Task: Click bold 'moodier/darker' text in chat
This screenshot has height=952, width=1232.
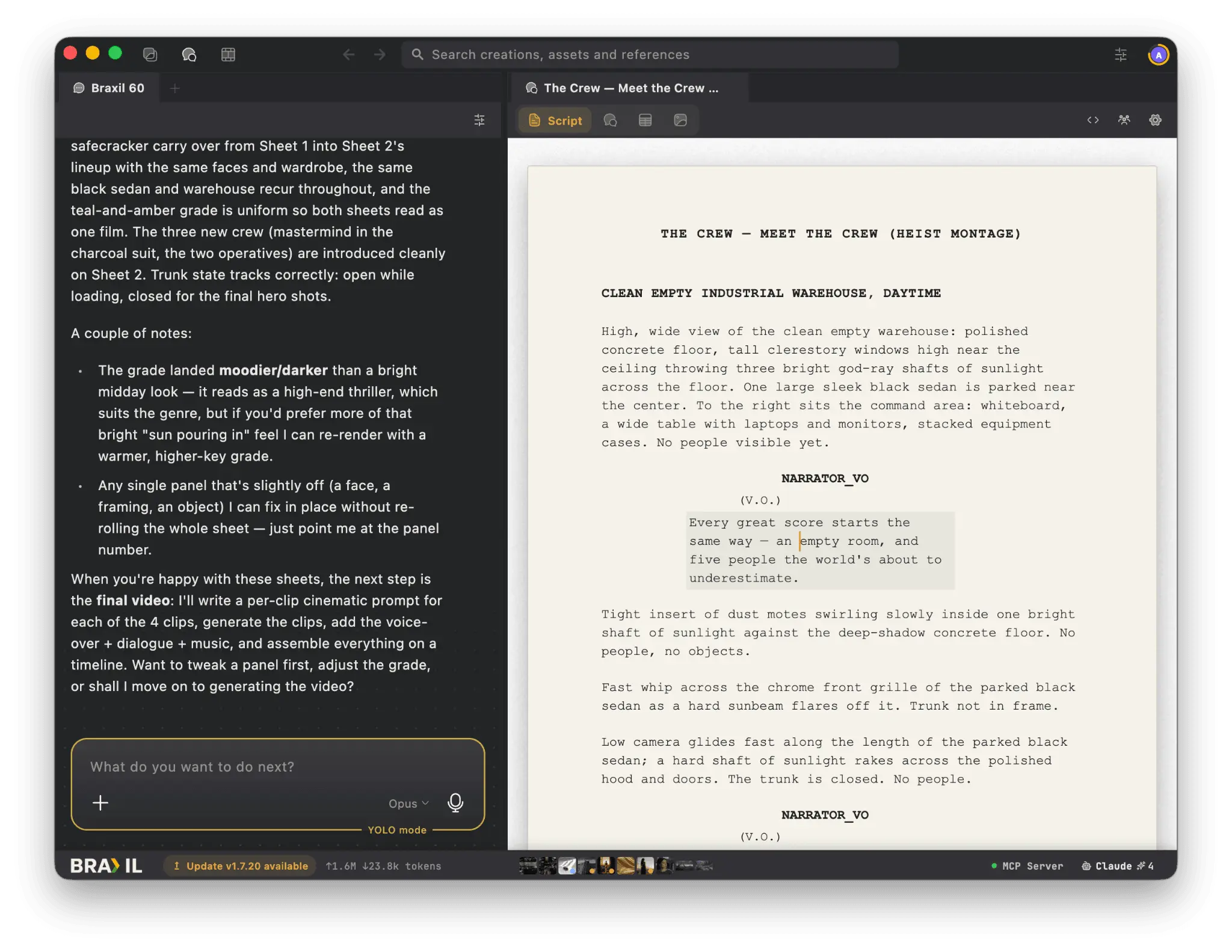Action: [273, 370]
